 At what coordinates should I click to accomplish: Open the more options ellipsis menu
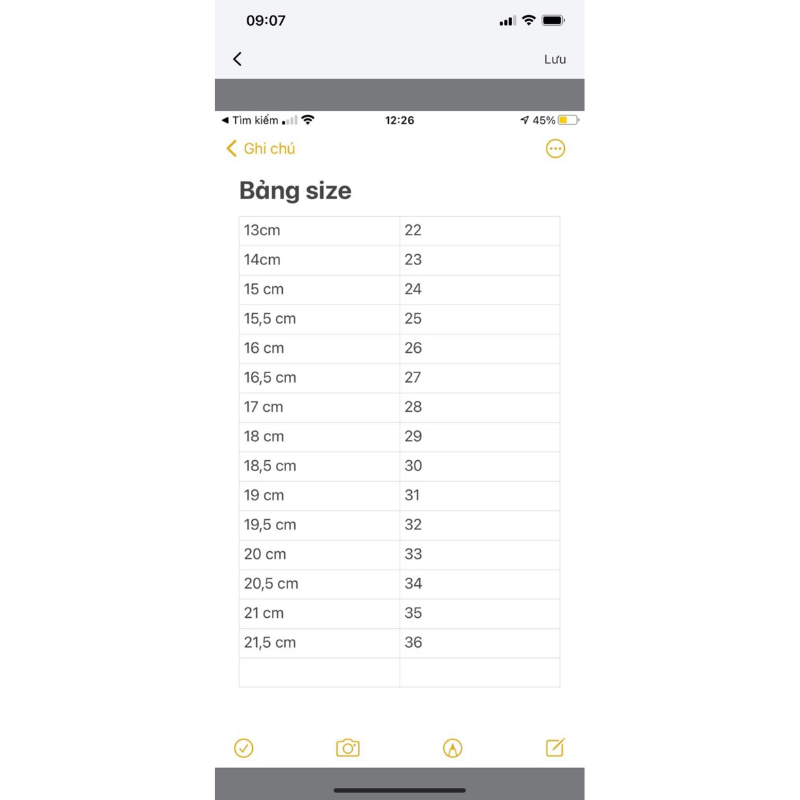click(x=555, y=149)
